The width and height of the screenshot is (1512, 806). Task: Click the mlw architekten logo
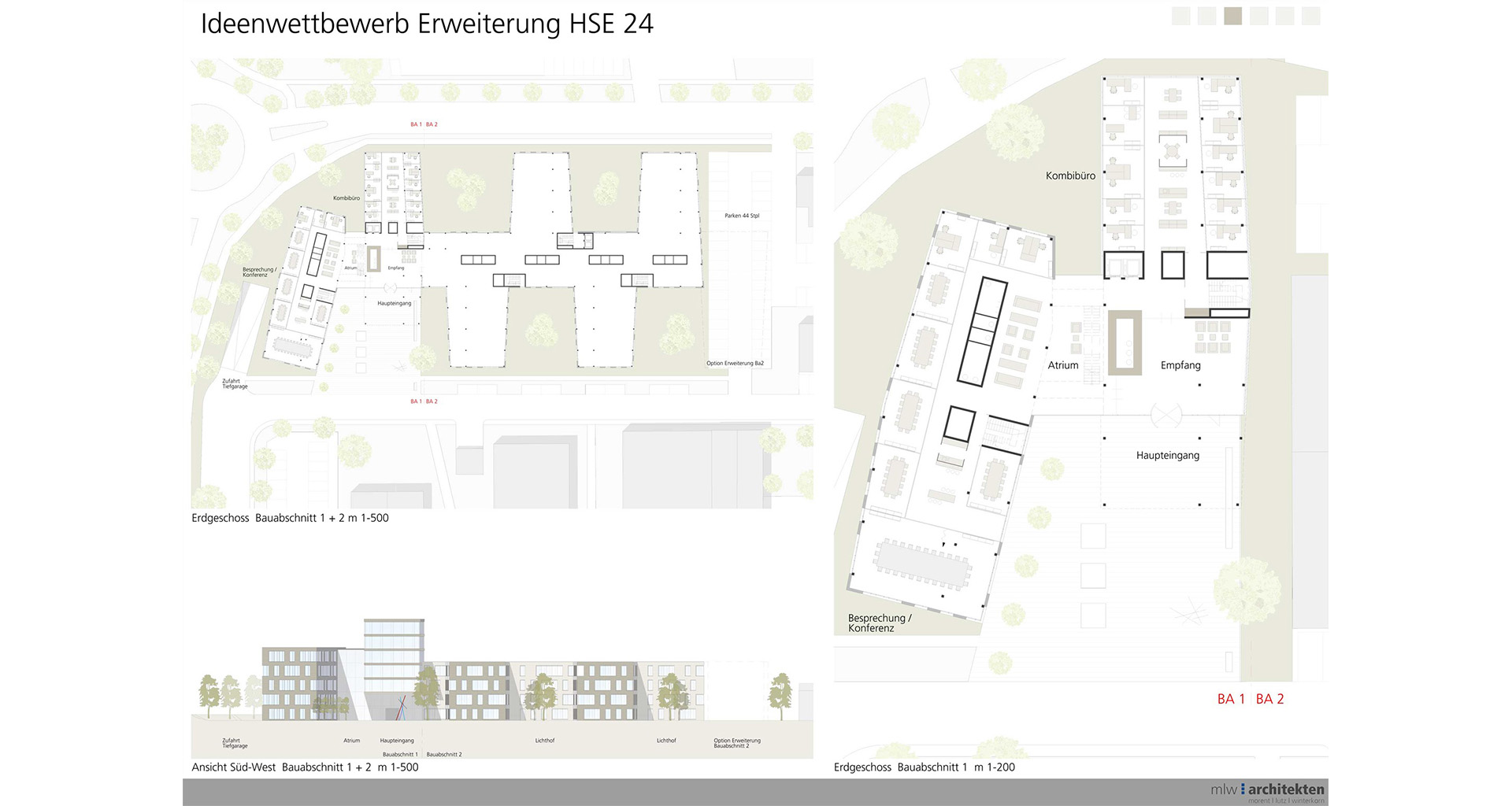(1267, 792)
